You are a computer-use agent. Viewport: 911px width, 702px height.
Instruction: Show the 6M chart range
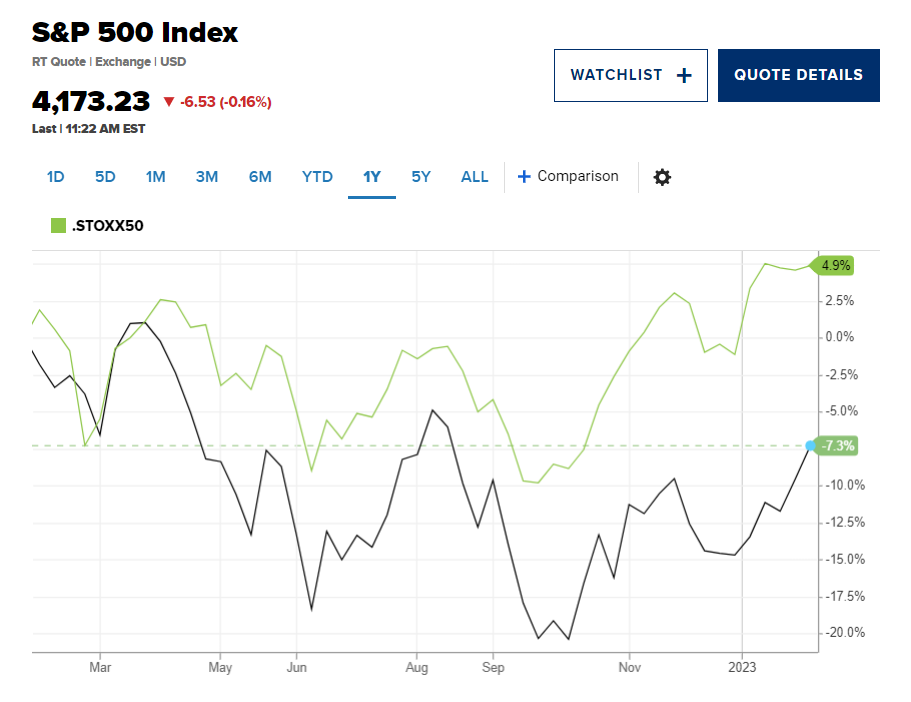(260, 177)
